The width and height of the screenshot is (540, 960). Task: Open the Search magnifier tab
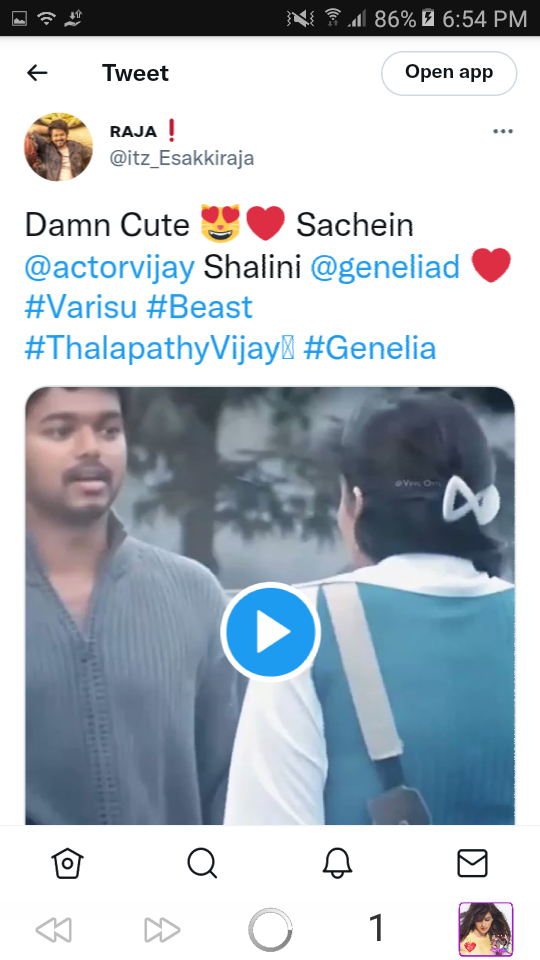[x=202, y=864]
